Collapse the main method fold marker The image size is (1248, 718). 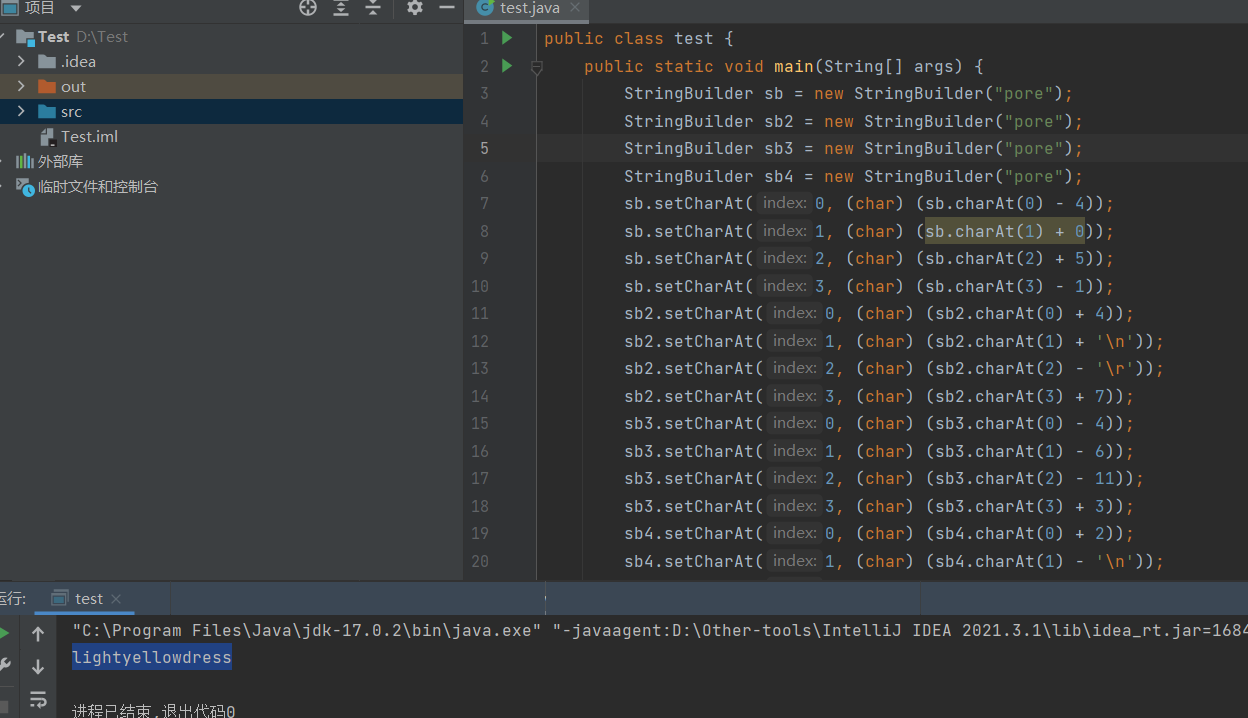point(537,67)
